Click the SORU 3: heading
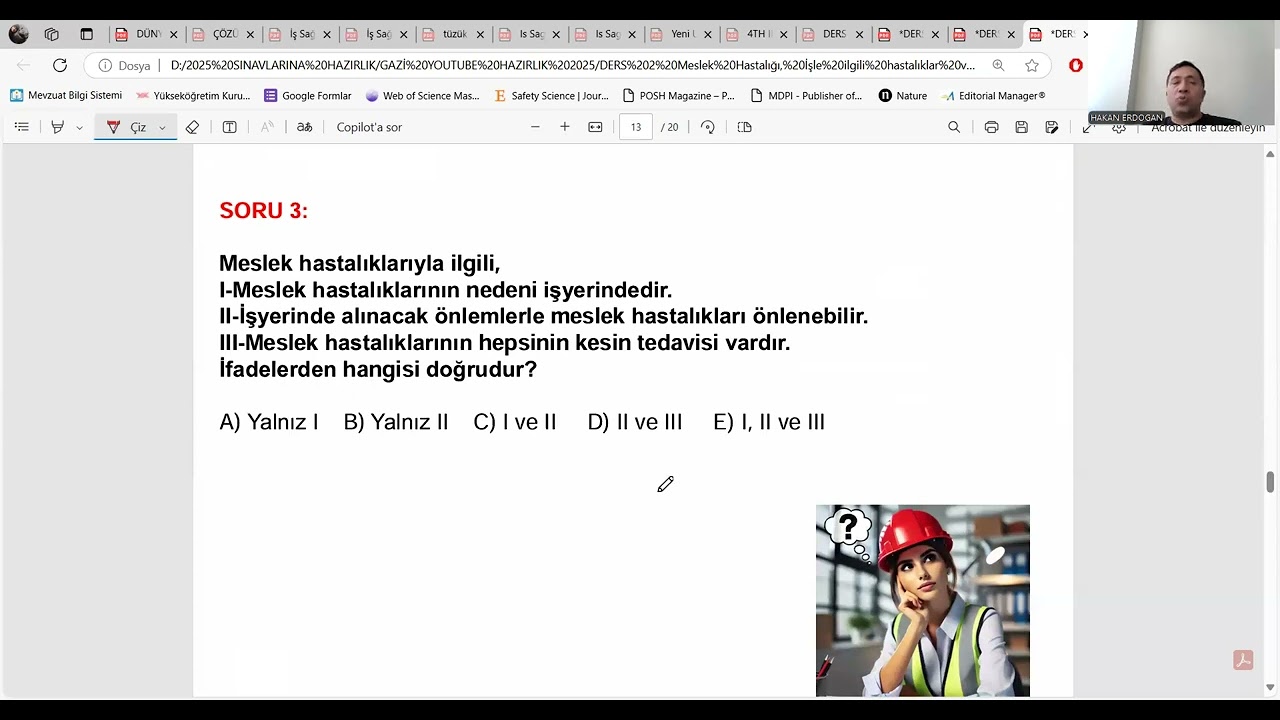The image size is (1280, 720). 264,211
